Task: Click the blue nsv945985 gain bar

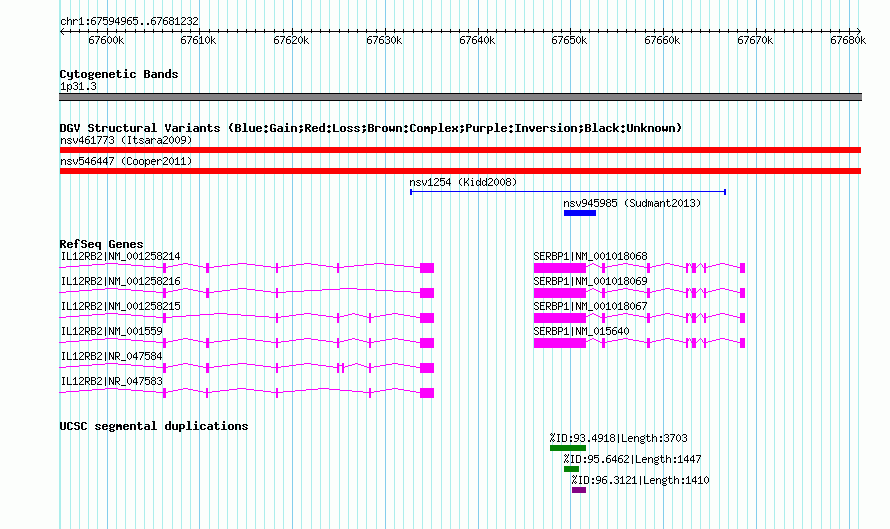Action: pyautogui.click(x=580, y=213)
